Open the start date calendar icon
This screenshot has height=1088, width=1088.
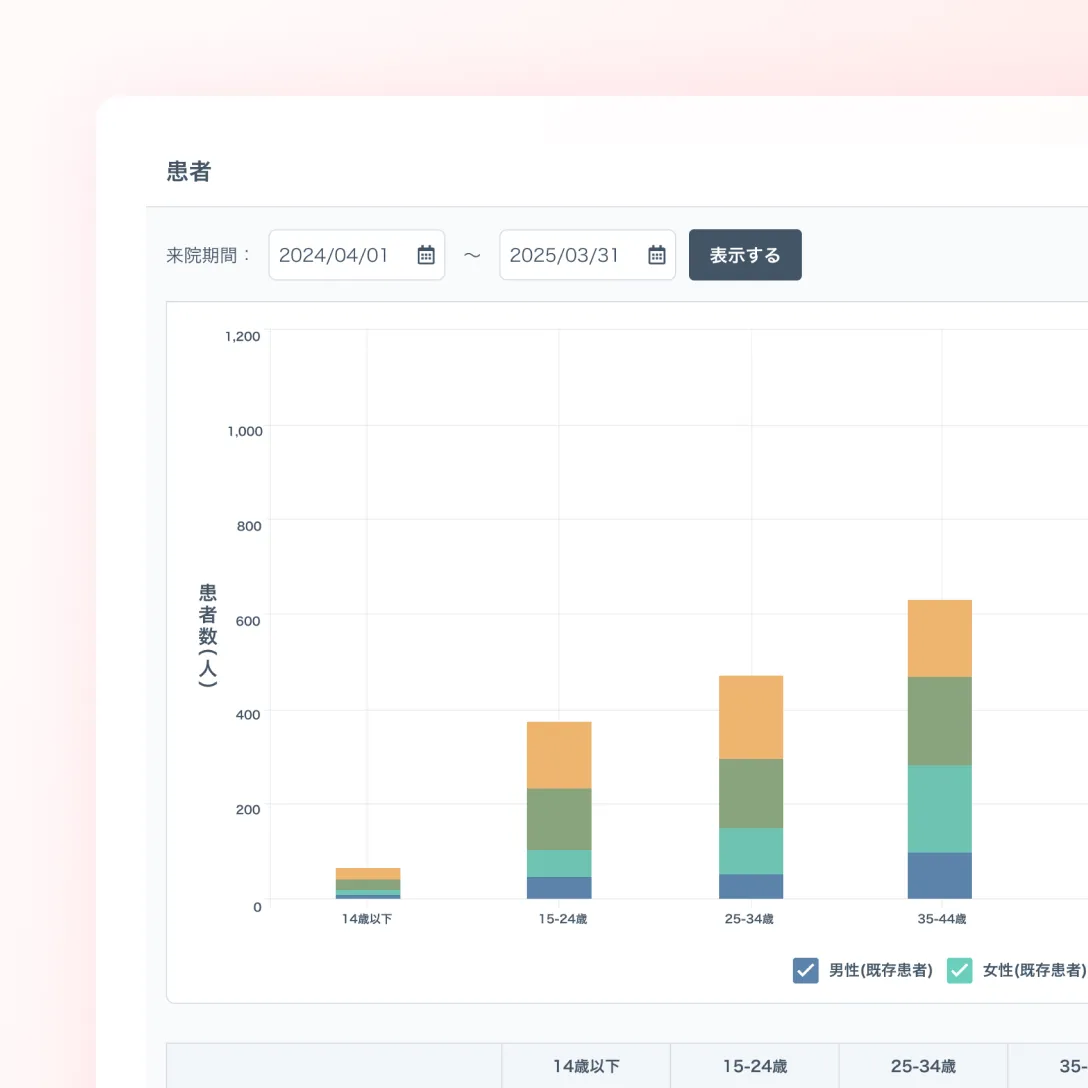pos(426,255)
